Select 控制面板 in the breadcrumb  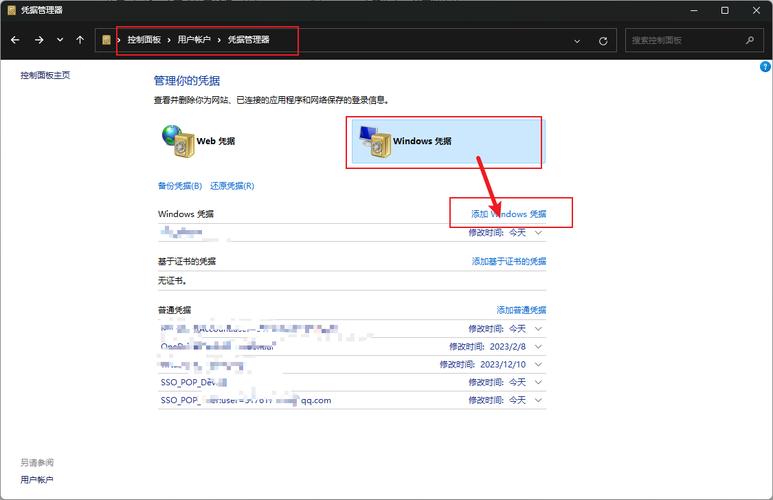tap(144, 39)
